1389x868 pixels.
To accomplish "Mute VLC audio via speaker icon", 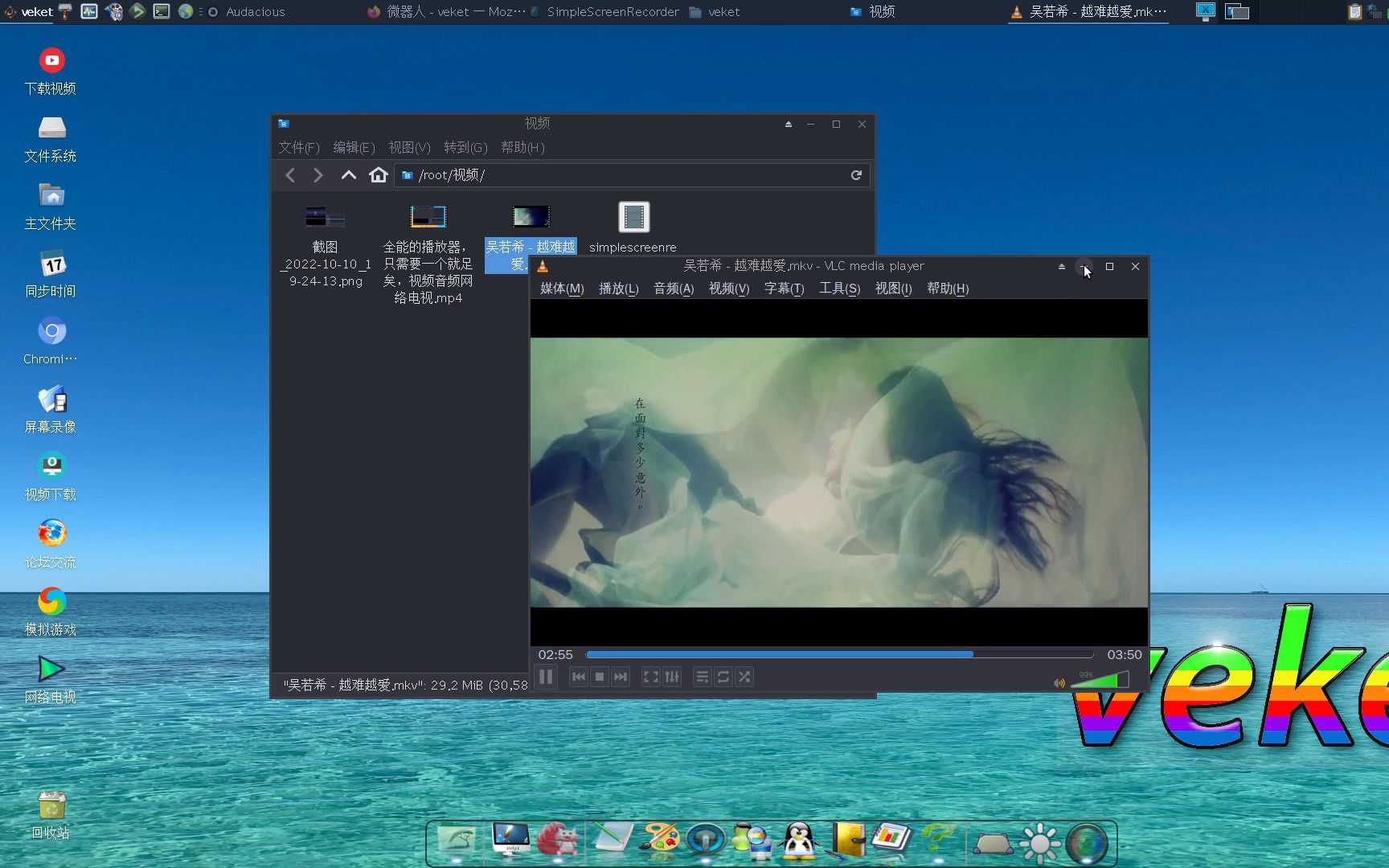I will (x=1059, y=682).
